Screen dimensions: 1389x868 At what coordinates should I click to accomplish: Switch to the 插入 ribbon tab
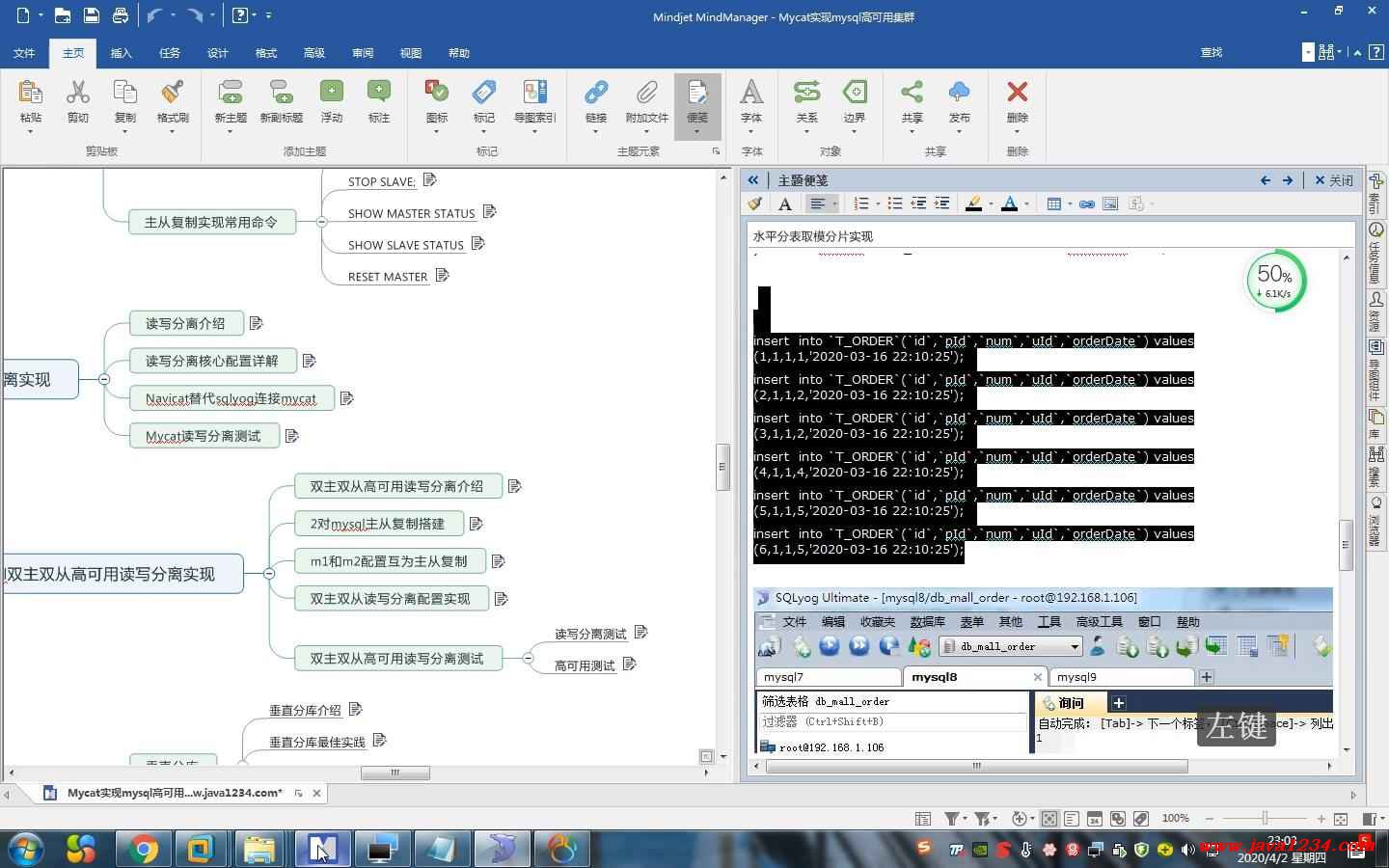tap(122, 53)
